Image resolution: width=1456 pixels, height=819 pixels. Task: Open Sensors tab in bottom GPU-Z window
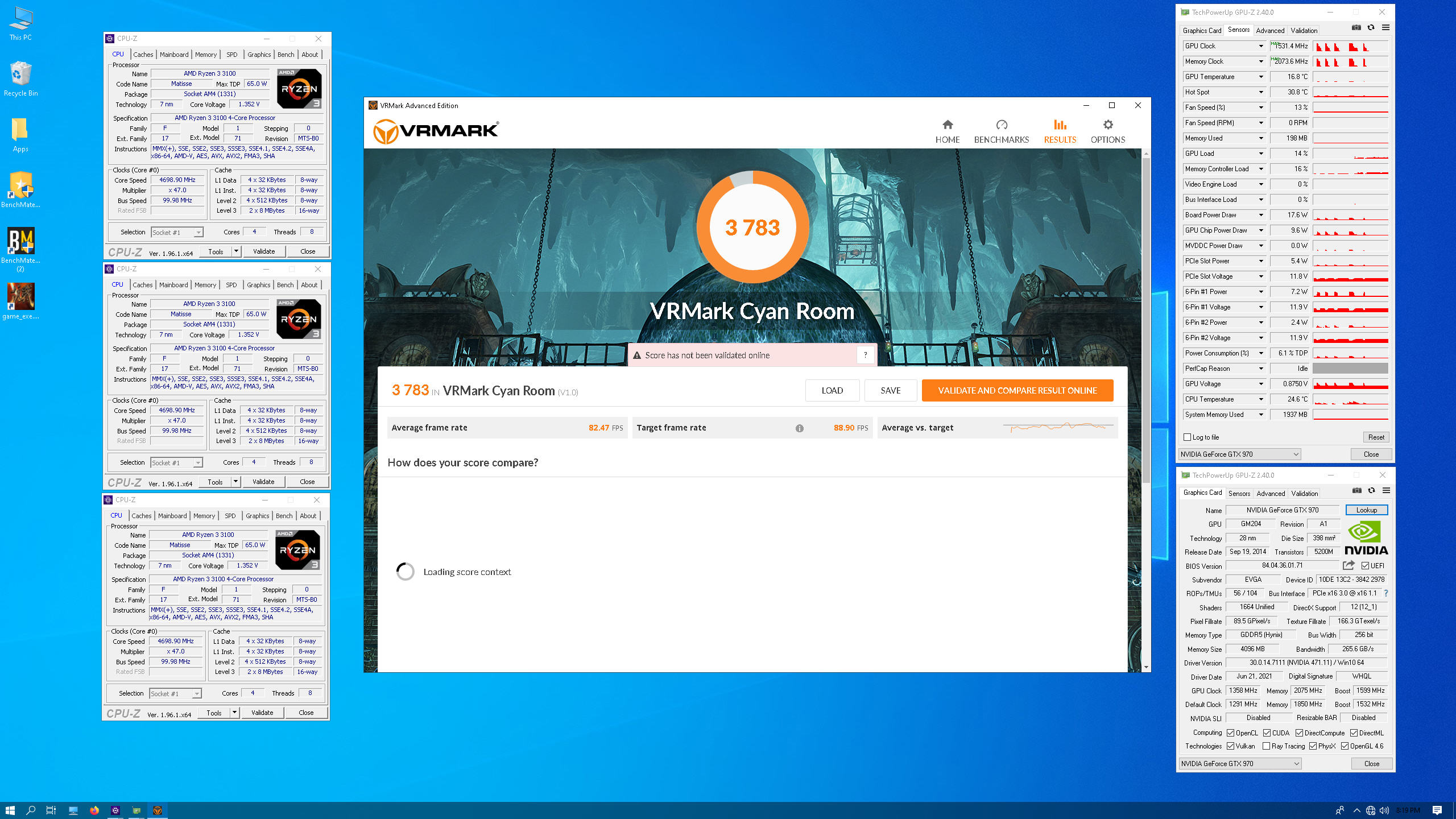[1239, 494]
